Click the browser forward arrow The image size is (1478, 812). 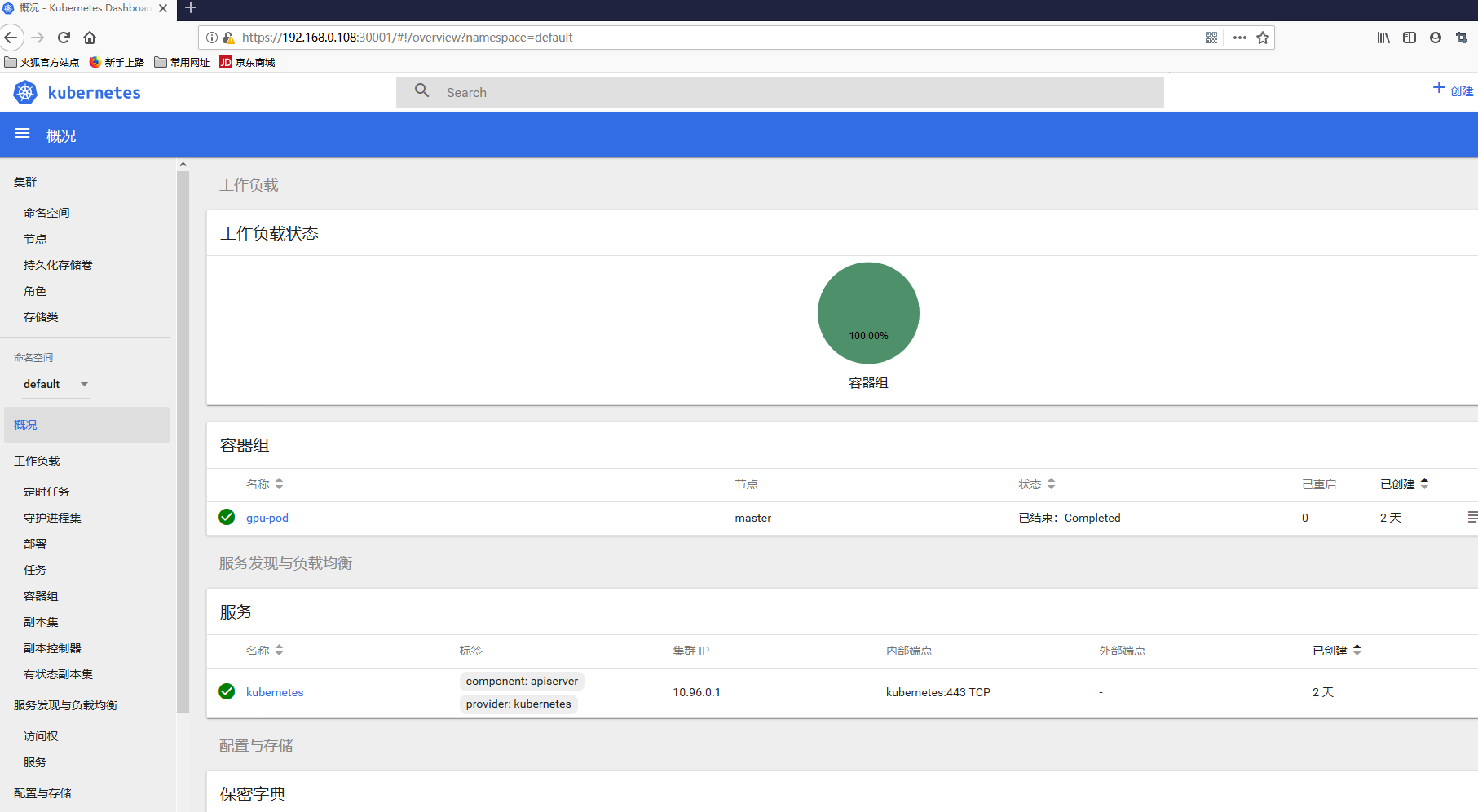click(x=38, y=38)
